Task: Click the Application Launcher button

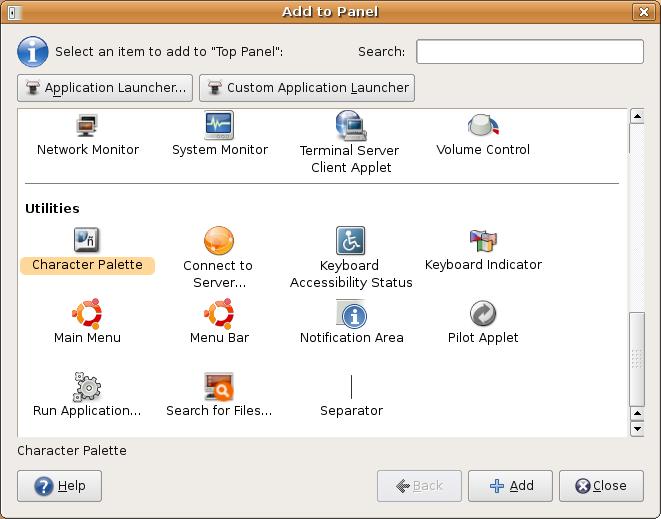Action: coord(105,88)
